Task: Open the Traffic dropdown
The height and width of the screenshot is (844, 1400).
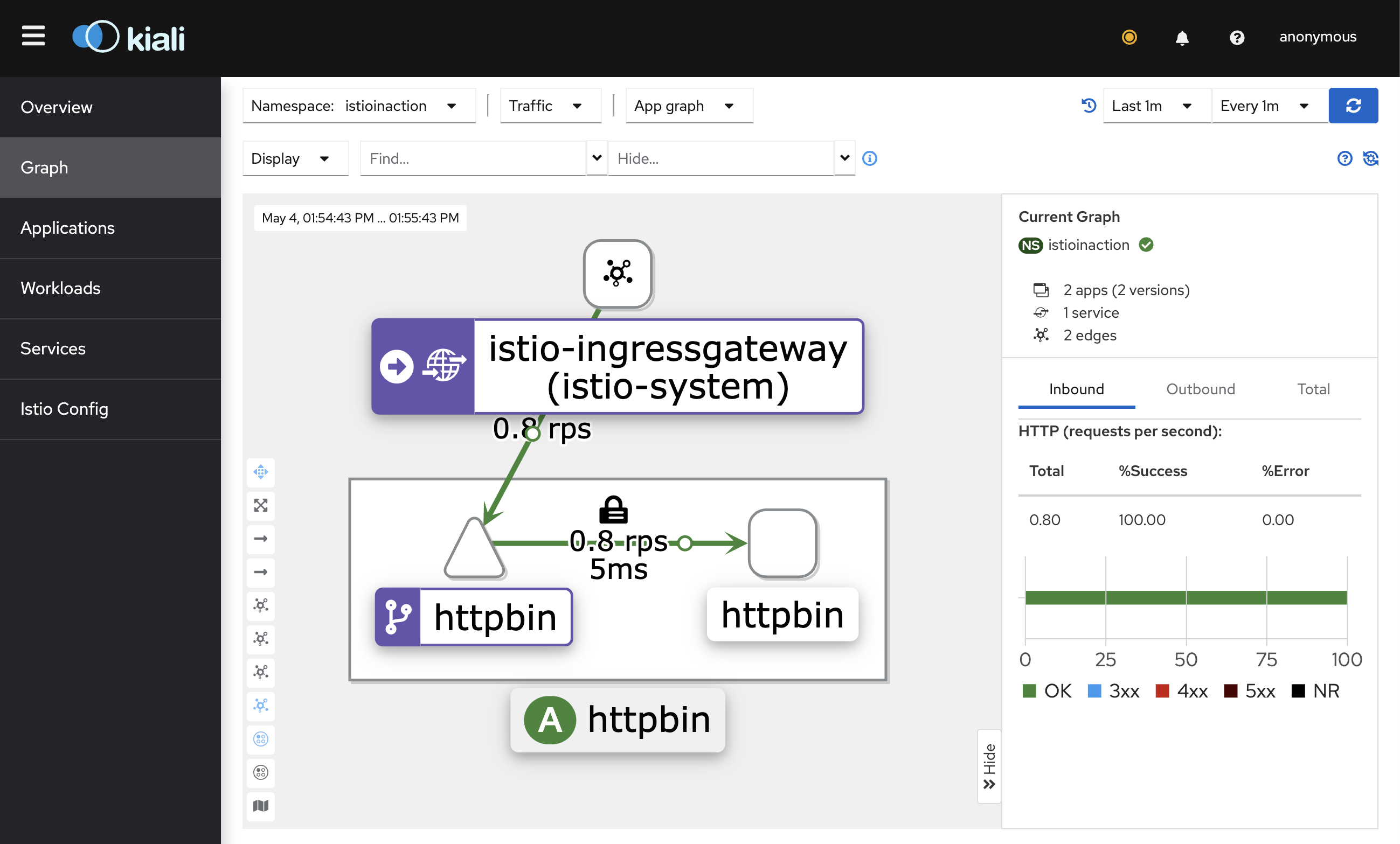Action: tap(551, 106)
